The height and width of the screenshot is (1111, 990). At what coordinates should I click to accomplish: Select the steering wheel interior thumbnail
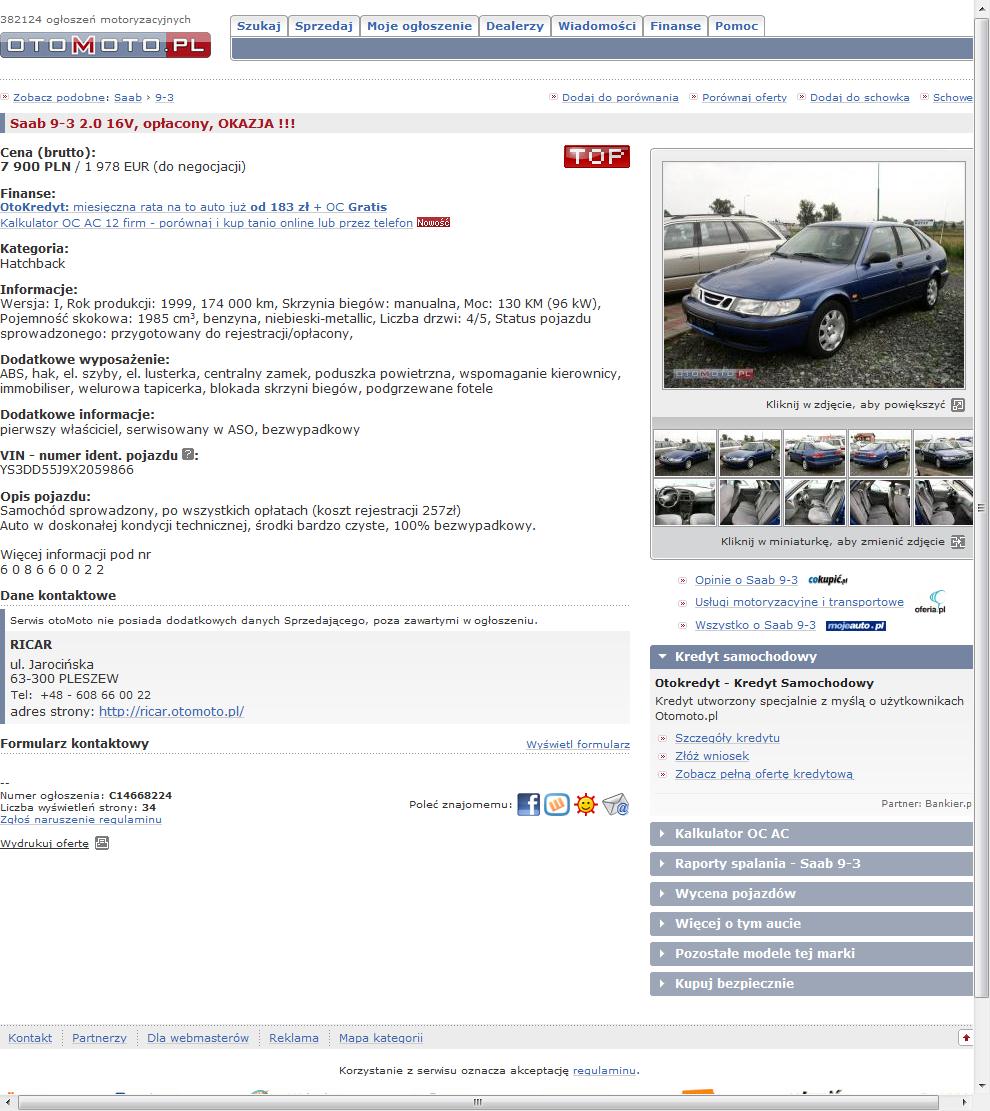[685, 502]
